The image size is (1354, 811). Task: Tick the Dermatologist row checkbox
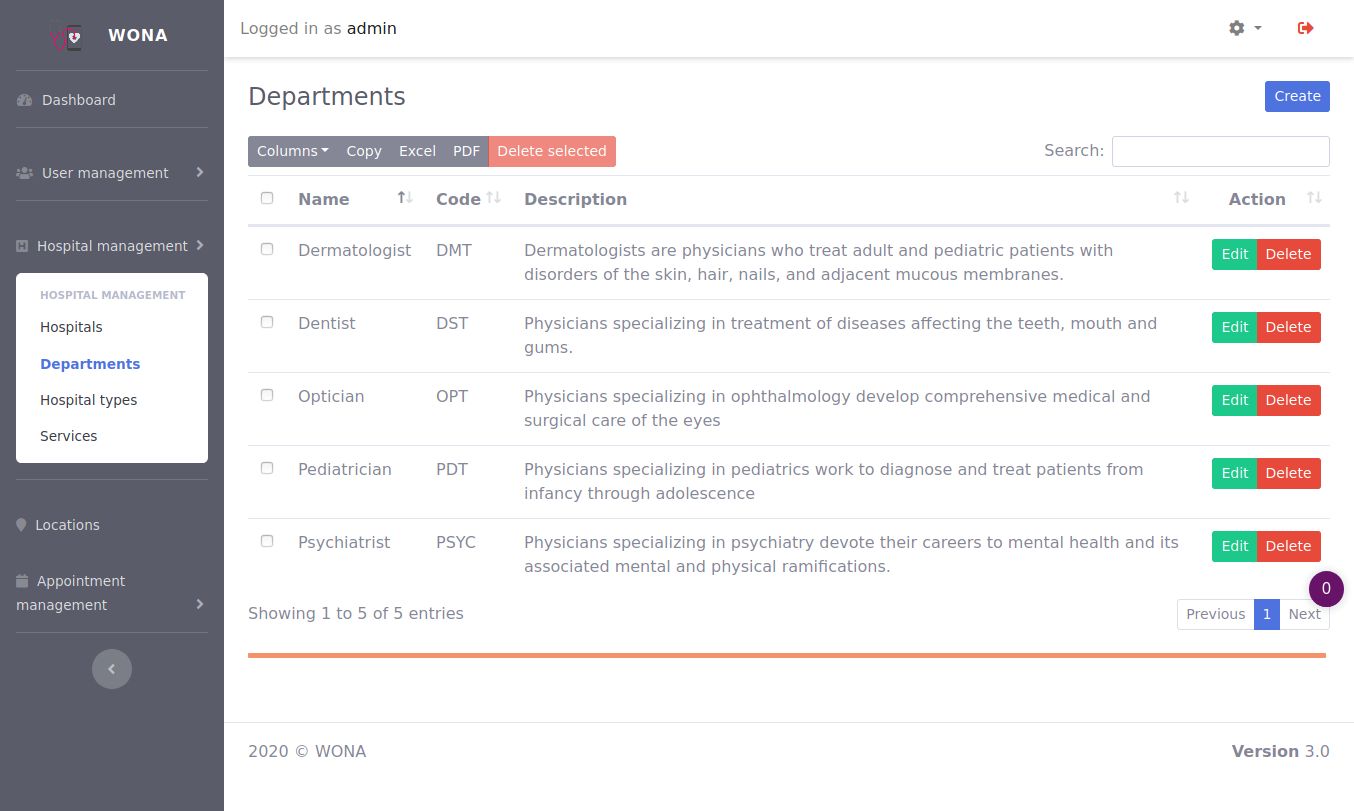[x=267, y=249]
